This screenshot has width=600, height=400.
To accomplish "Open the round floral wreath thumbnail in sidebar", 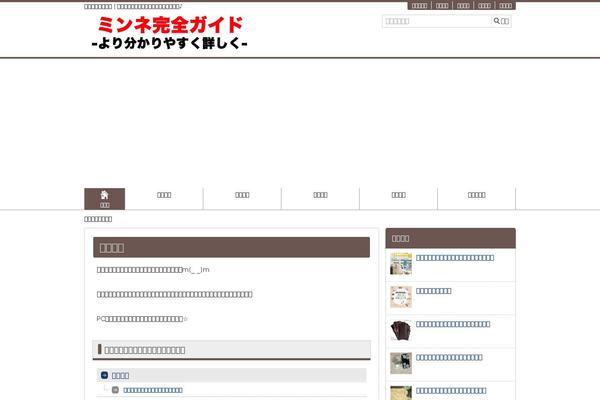I will tap(401, 297).
